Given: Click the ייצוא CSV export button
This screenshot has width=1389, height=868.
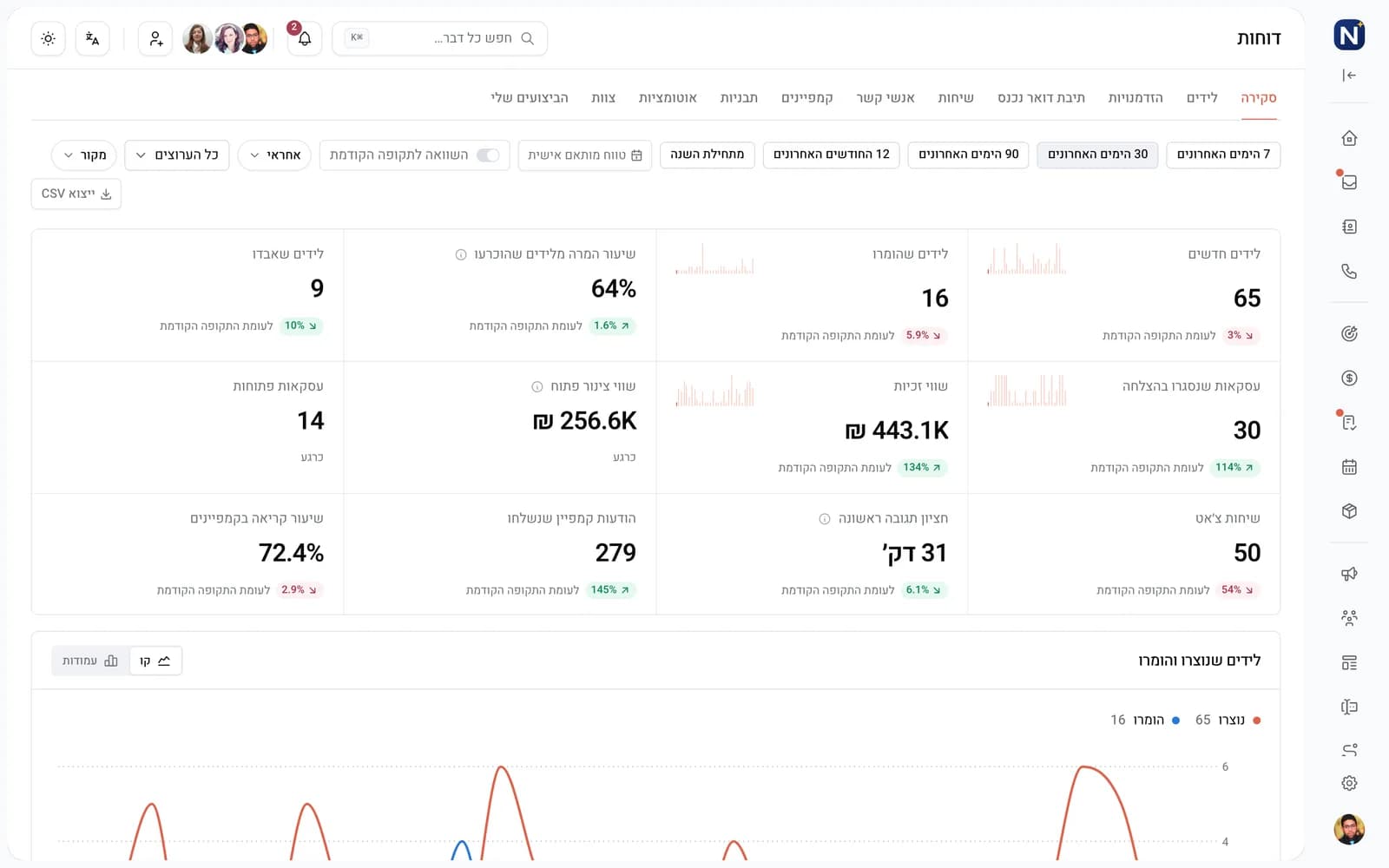Looking at the screenshot, I should [x=76, y=194].
